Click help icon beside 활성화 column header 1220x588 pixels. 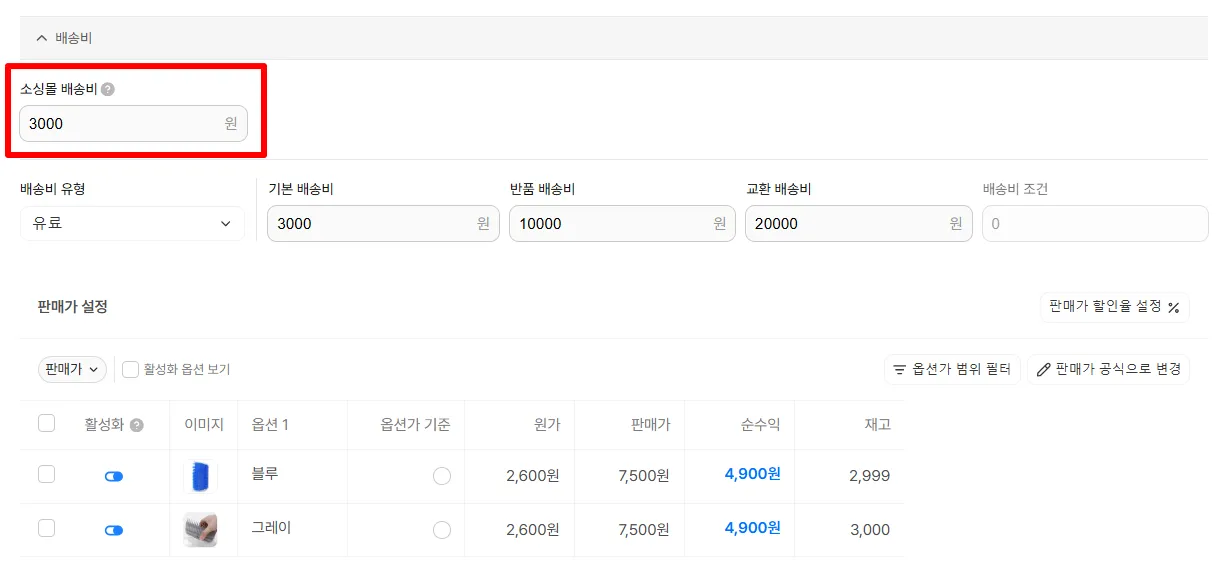[137, 425]
